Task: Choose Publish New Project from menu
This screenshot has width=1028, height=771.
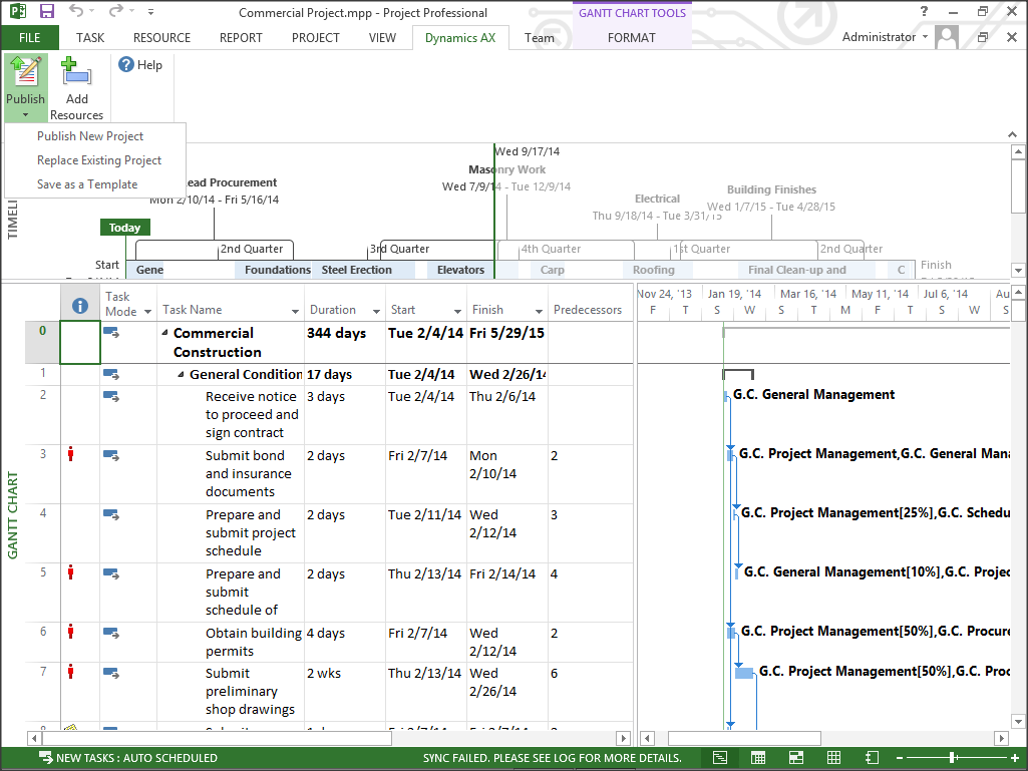Action: tap(90, 136)
